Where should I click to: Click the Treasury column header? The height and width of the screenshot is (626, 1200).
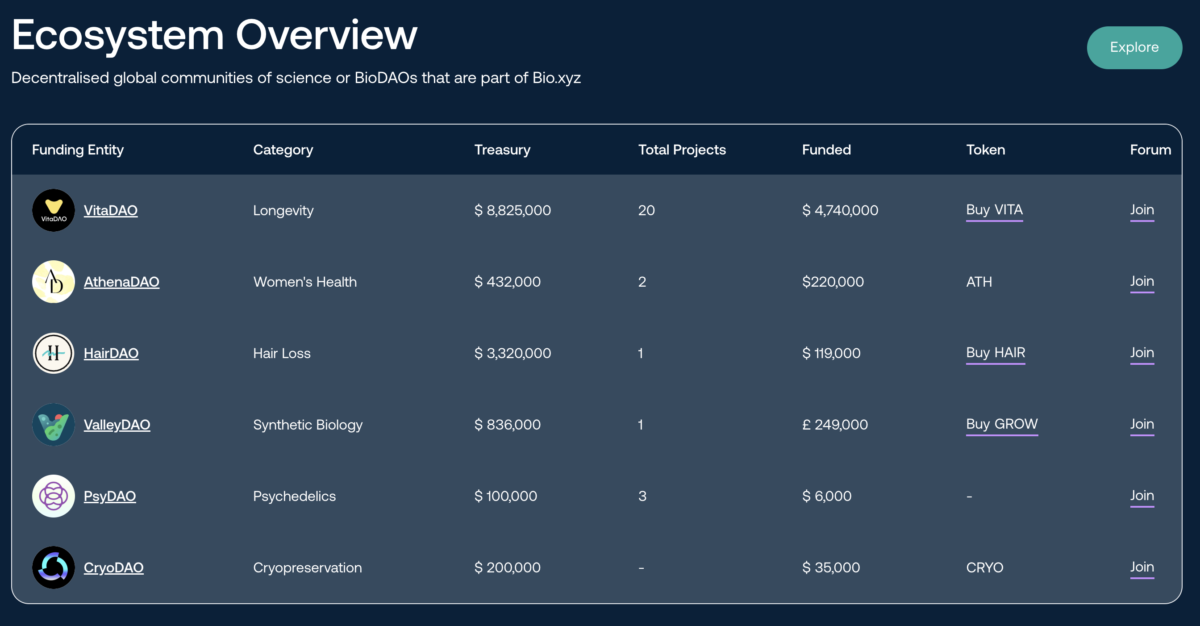(x=502, y=150)
